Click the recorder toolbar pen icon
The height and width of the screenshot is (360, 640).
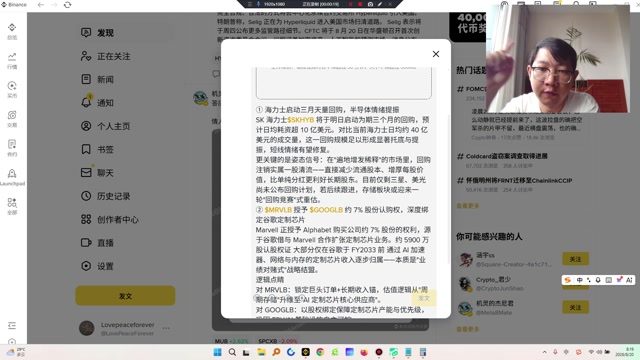(x=380, y=4)
